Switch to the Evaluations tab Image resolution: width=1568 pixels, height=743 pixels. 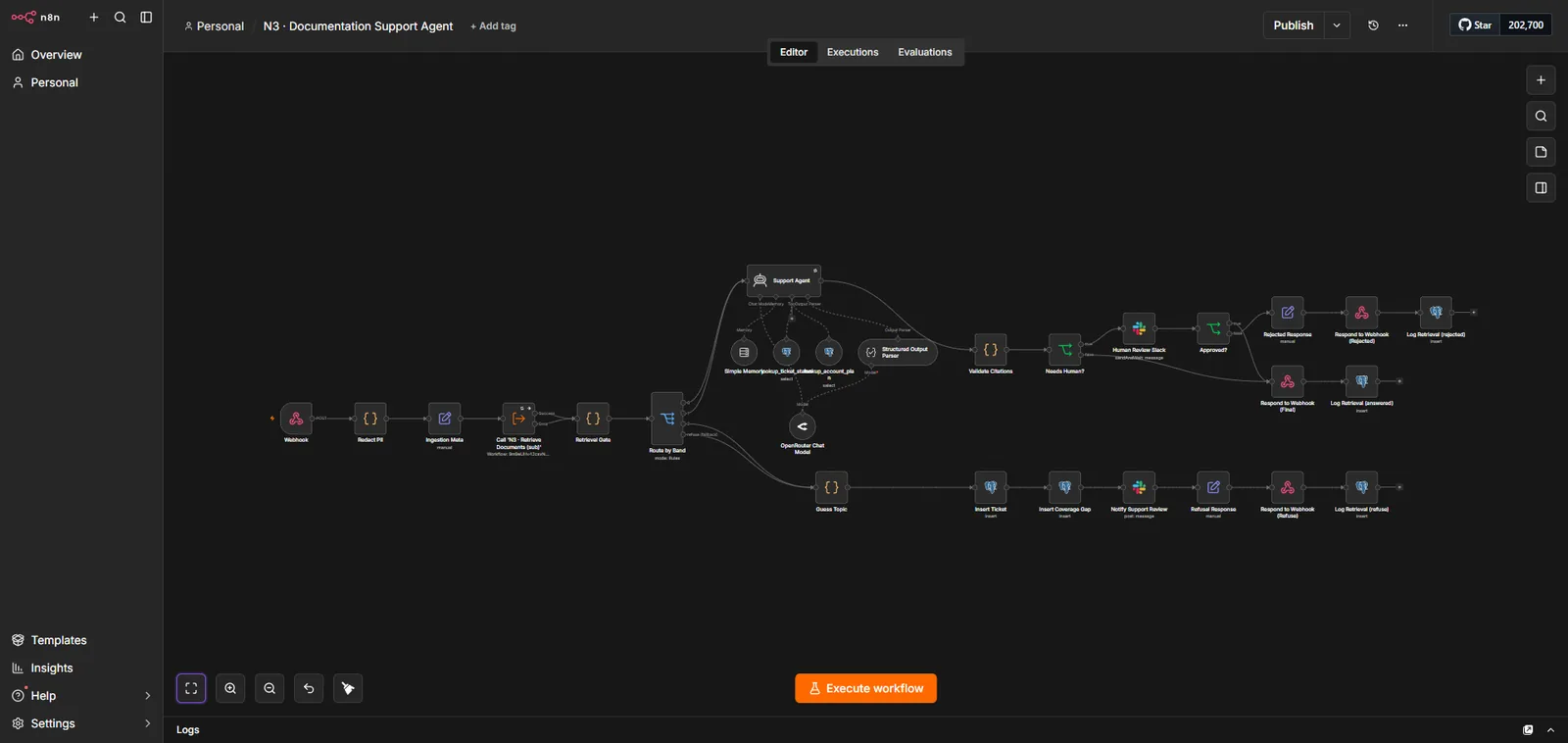coord(925,52)
